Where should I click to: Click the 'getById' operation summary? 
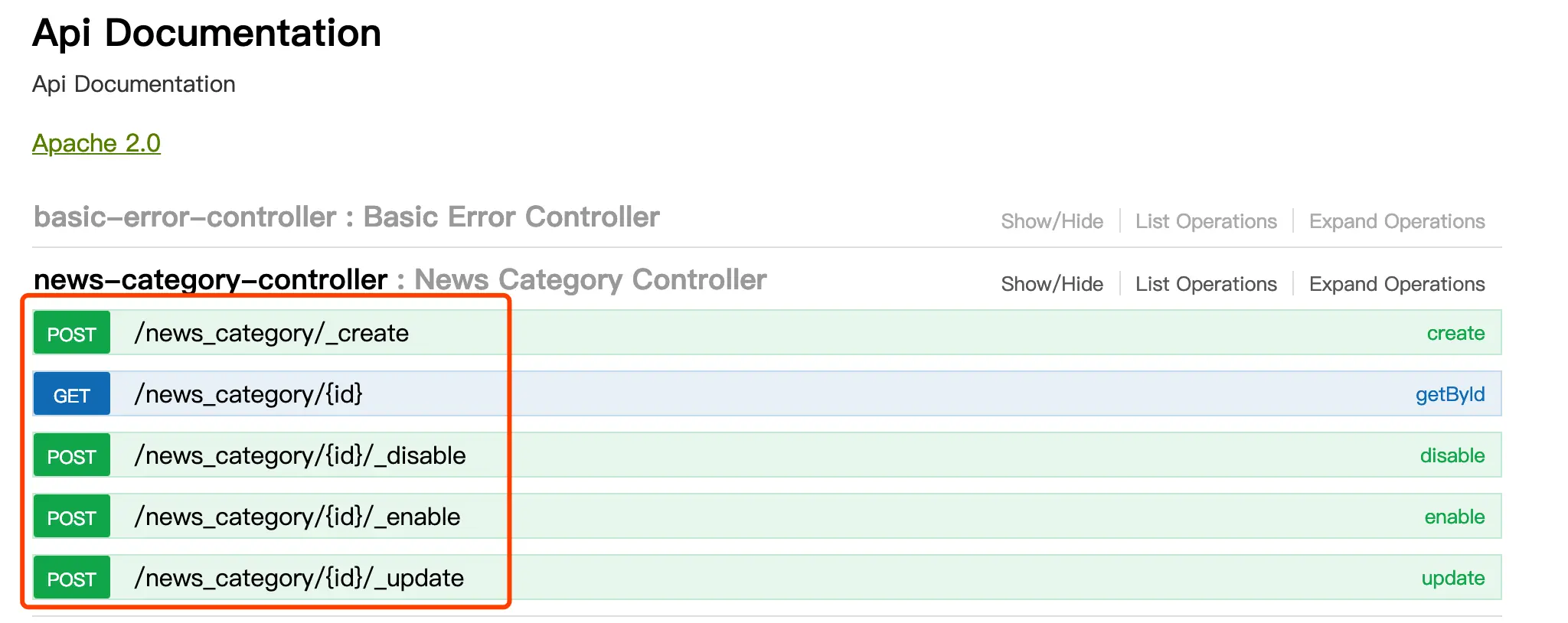tap(1449, 394)
